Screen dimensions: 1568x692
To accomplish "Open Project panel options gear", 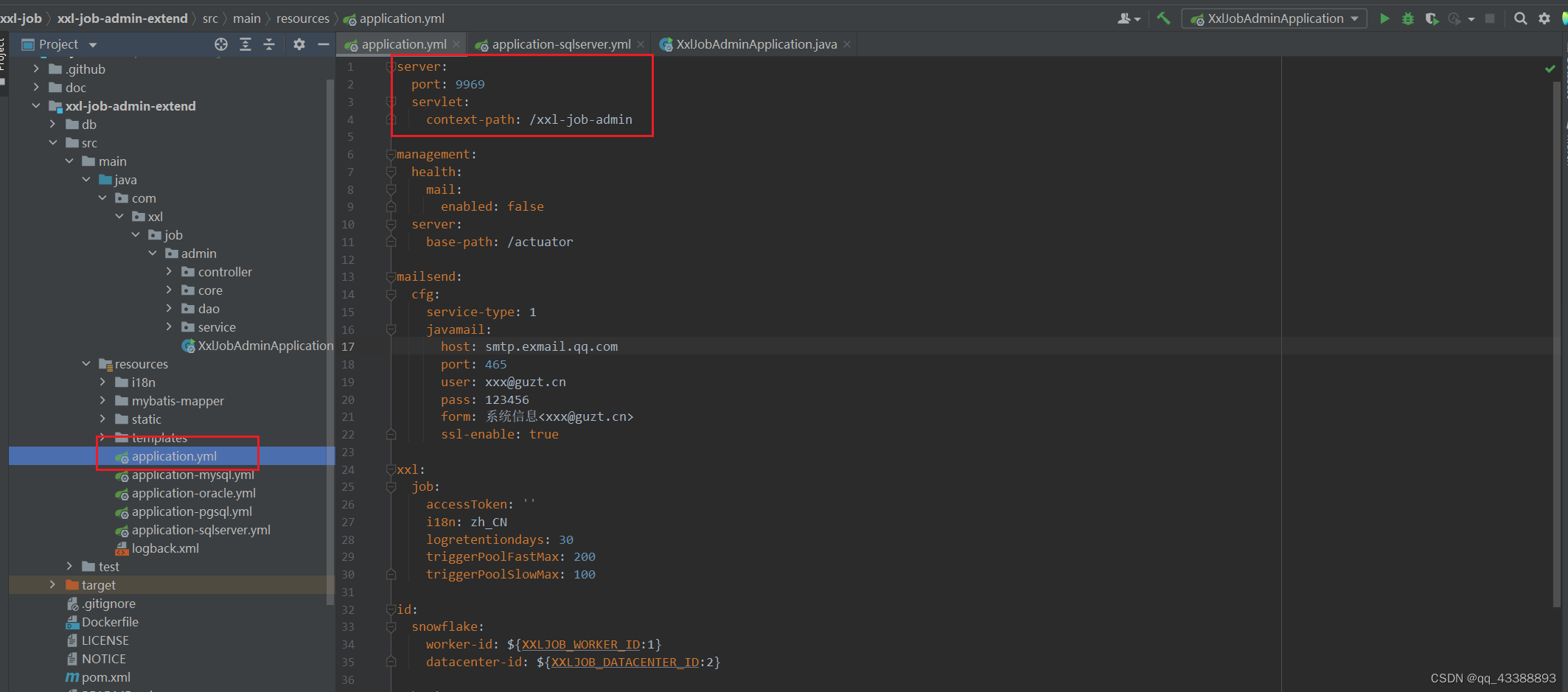I will pos(299,44).
